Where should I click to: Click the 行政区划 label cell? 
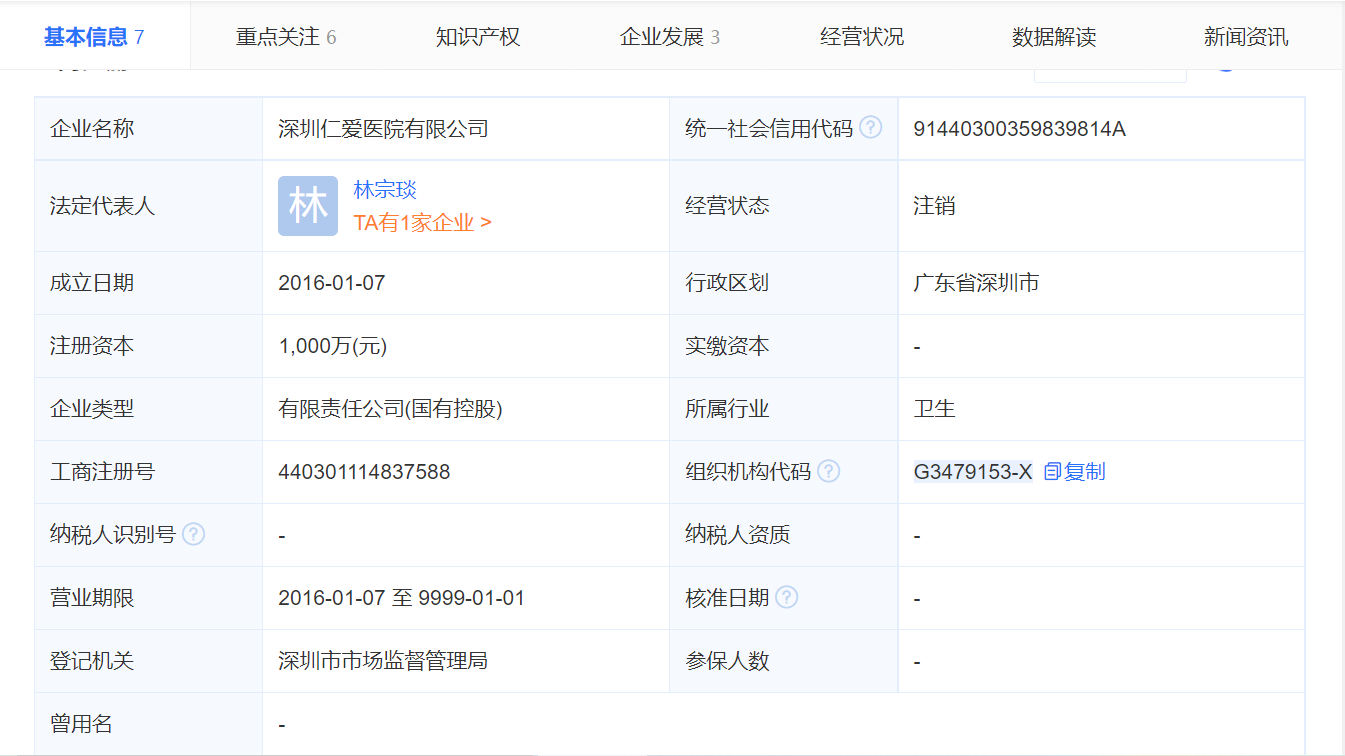point(784,282)
